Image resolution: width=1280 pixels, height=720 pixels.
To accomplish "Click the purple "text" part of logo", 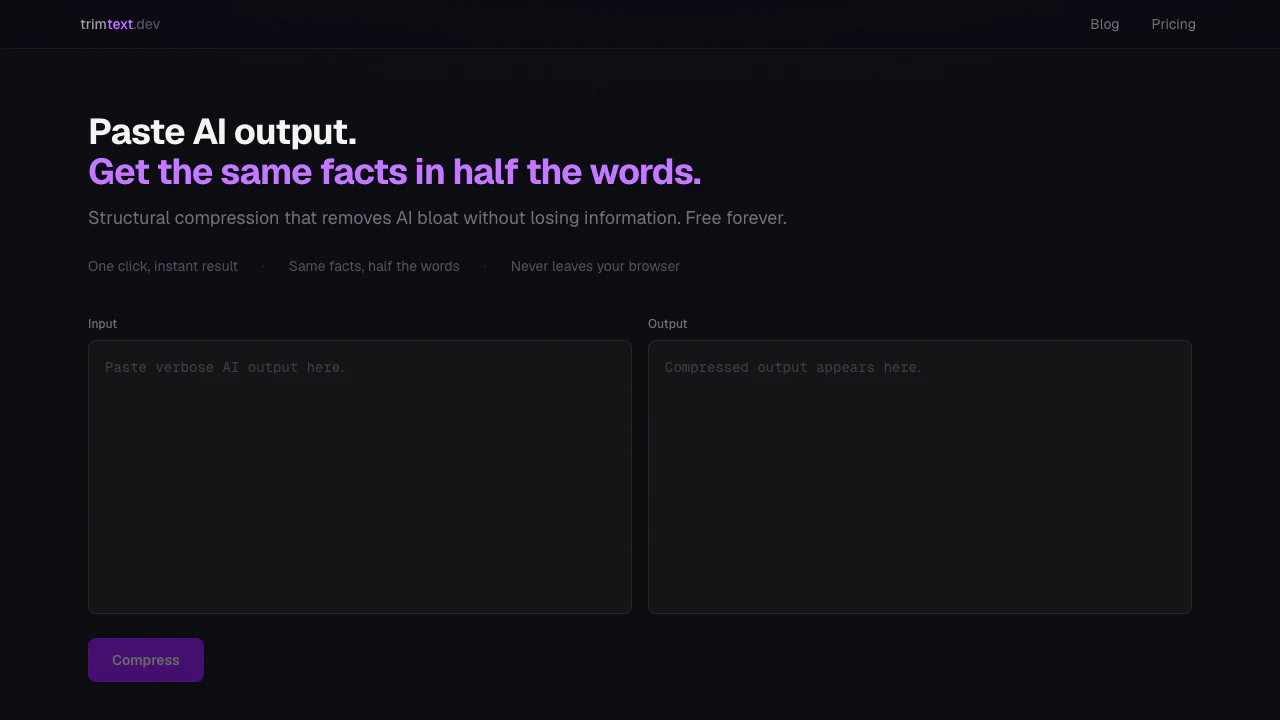I will (120, 24).
